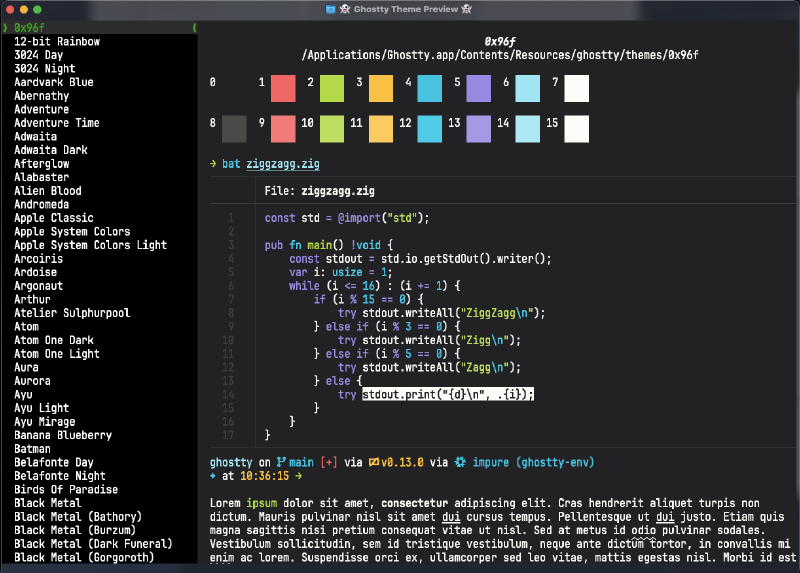The image size is (800, 573).
Task: Choose the Aurora theme
Action: (x=32, y=381)
